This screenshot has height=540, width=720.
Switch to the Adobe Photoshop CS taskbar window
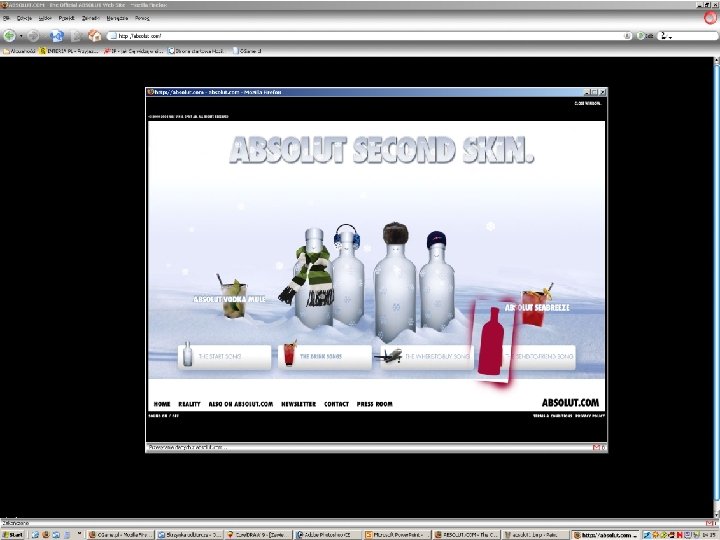click(x=327, y=535)
